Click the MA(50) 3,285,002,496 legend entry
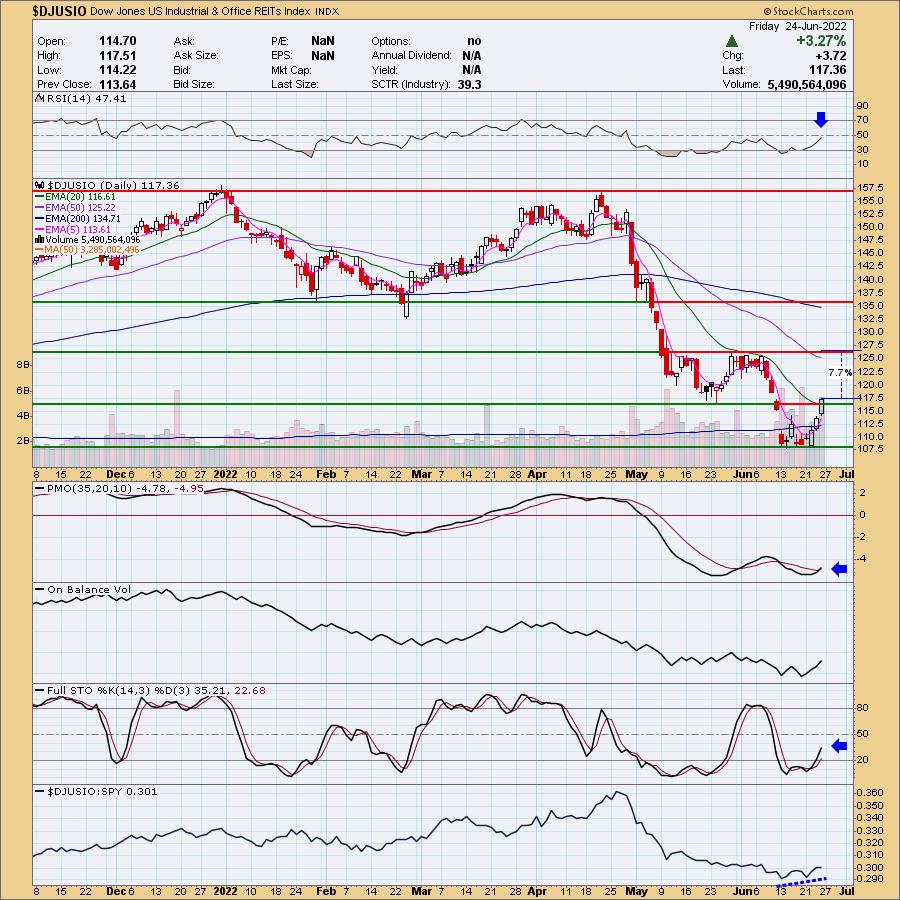The width and height of the screenshot is (900, 900). coord(92,250)
